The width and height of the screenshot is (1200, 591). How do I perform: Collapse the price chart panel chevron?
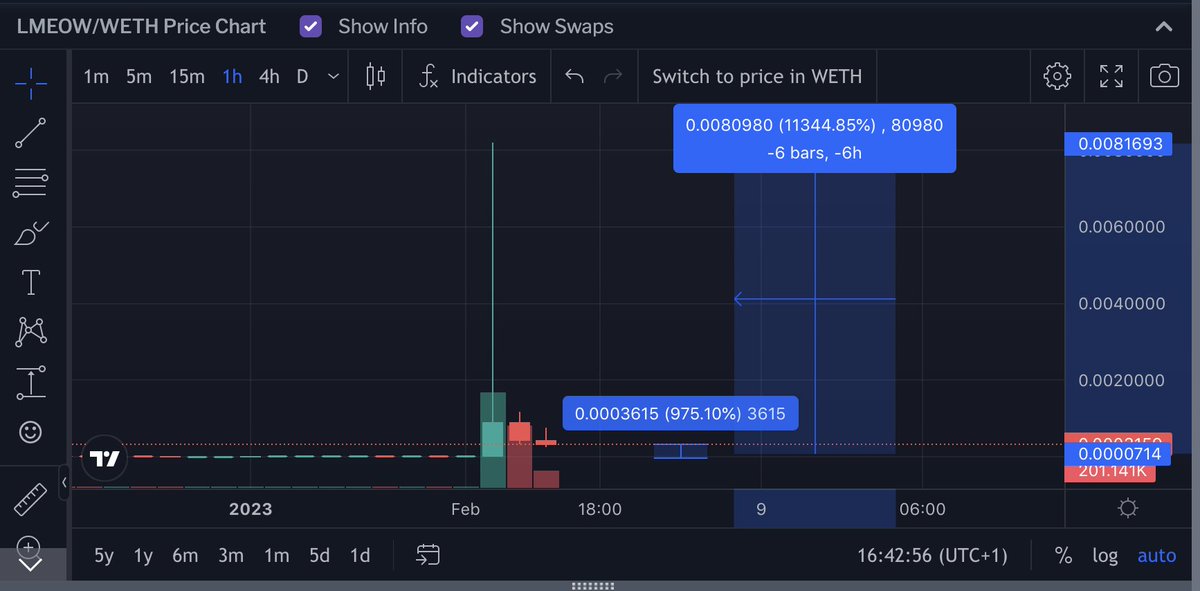coord(1163,27)
